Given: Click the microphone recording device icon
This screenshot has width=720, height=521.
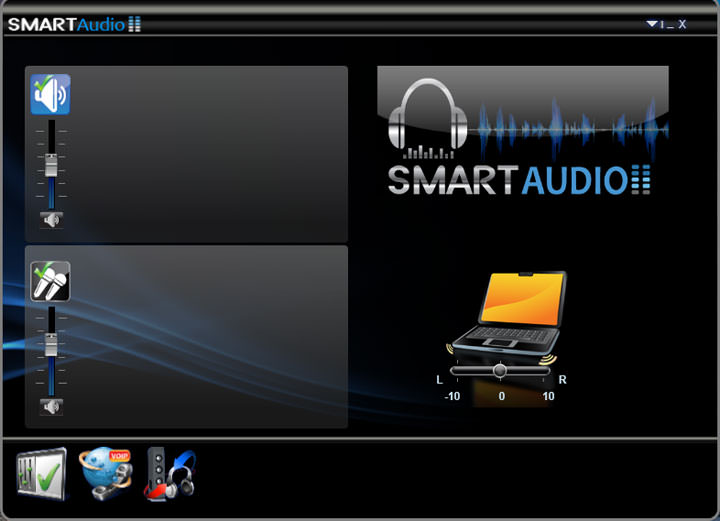Looking at the screenshot, I should coord(50,282).
